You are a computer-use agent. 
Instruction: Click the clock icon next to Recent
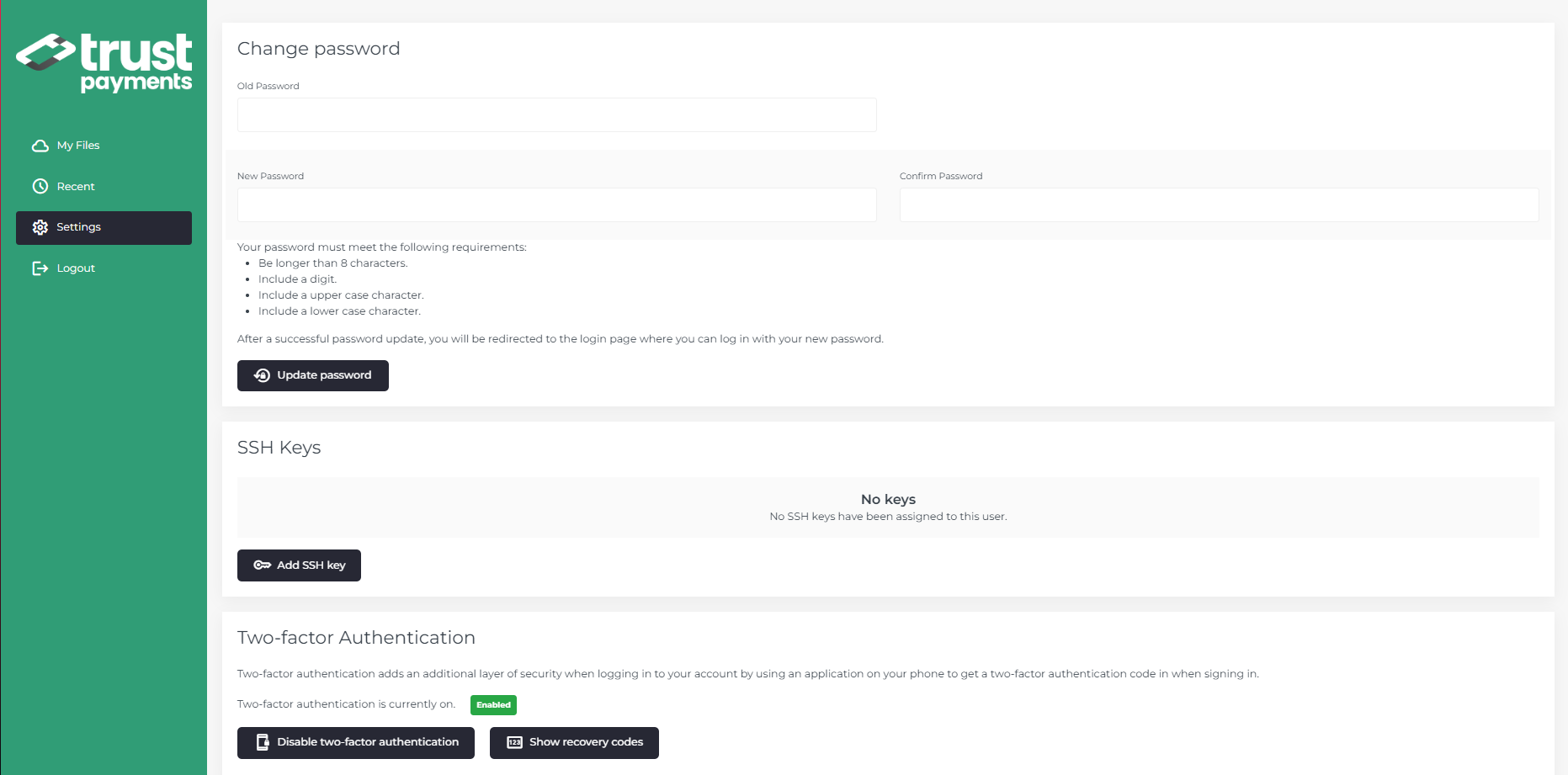tap(40, 187)
